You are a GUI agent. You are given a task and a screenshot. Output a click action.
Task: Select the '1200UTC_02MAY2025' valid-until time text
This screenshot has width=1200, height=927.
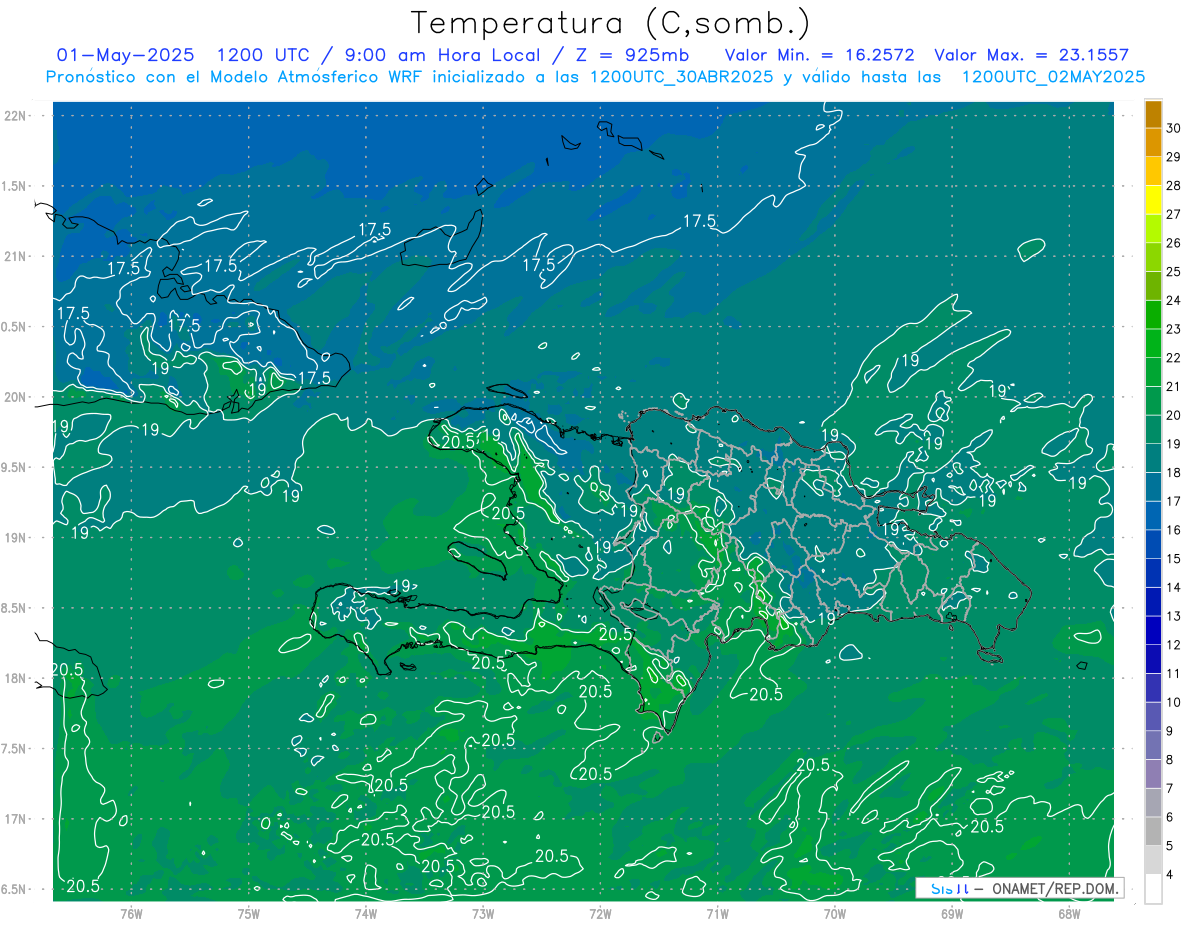click(1053, 77)
